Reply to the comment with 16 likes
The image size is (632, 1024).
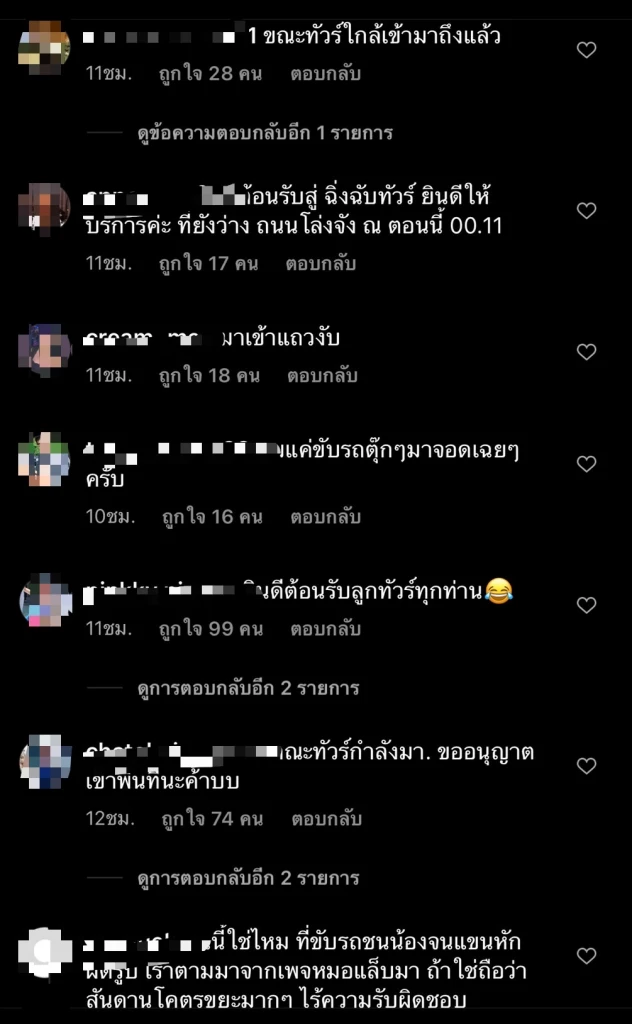click(325, 517)
